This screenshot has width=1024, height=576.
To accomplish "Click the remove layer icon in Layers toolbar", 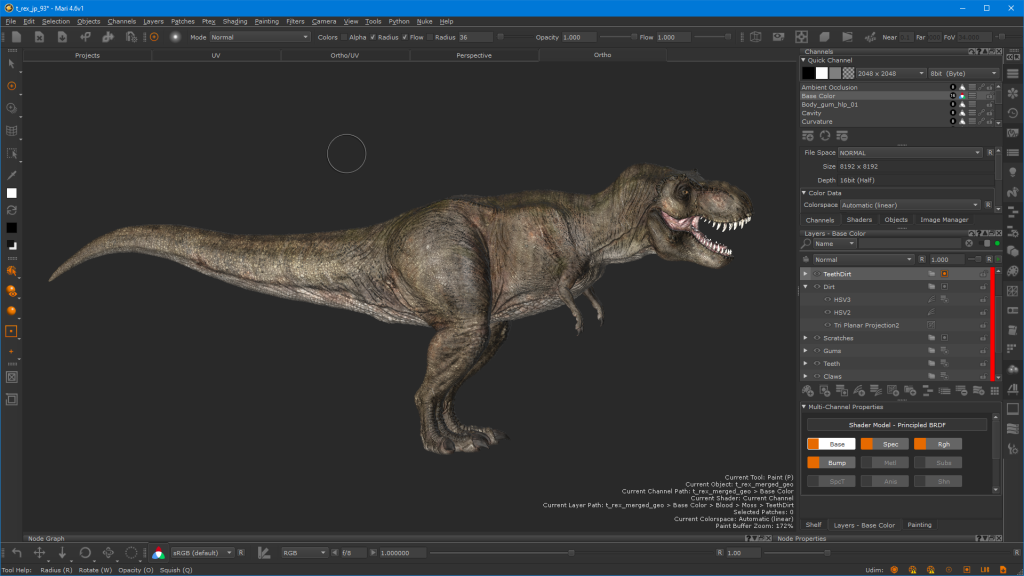I will pyautogui.click(x=961, y=391).
